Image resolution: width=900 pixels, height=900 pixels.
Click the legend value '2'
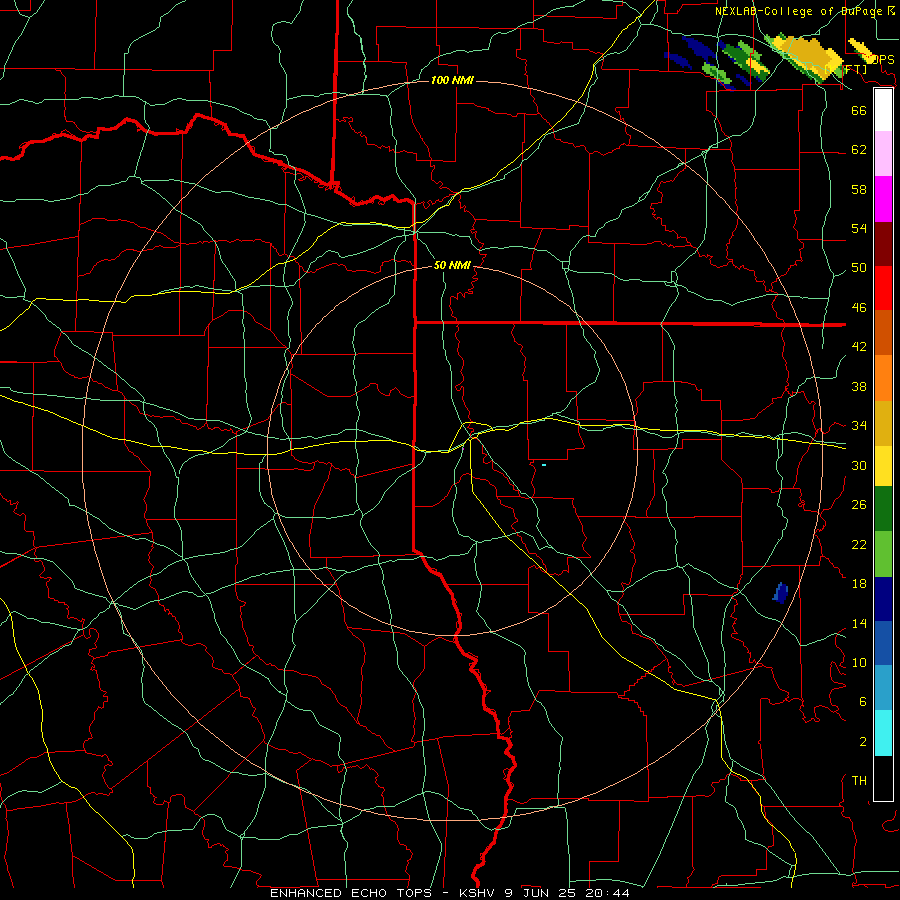click(862, 742)
